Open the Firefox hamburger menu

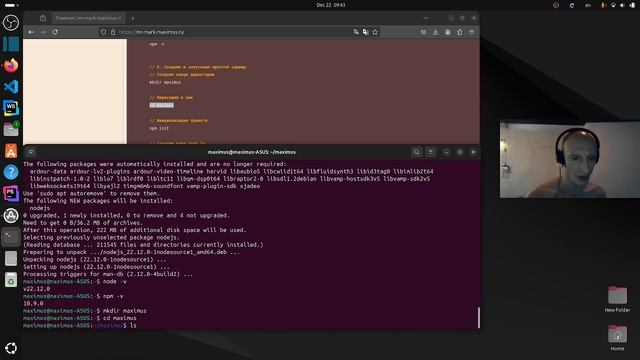point(472,32)
